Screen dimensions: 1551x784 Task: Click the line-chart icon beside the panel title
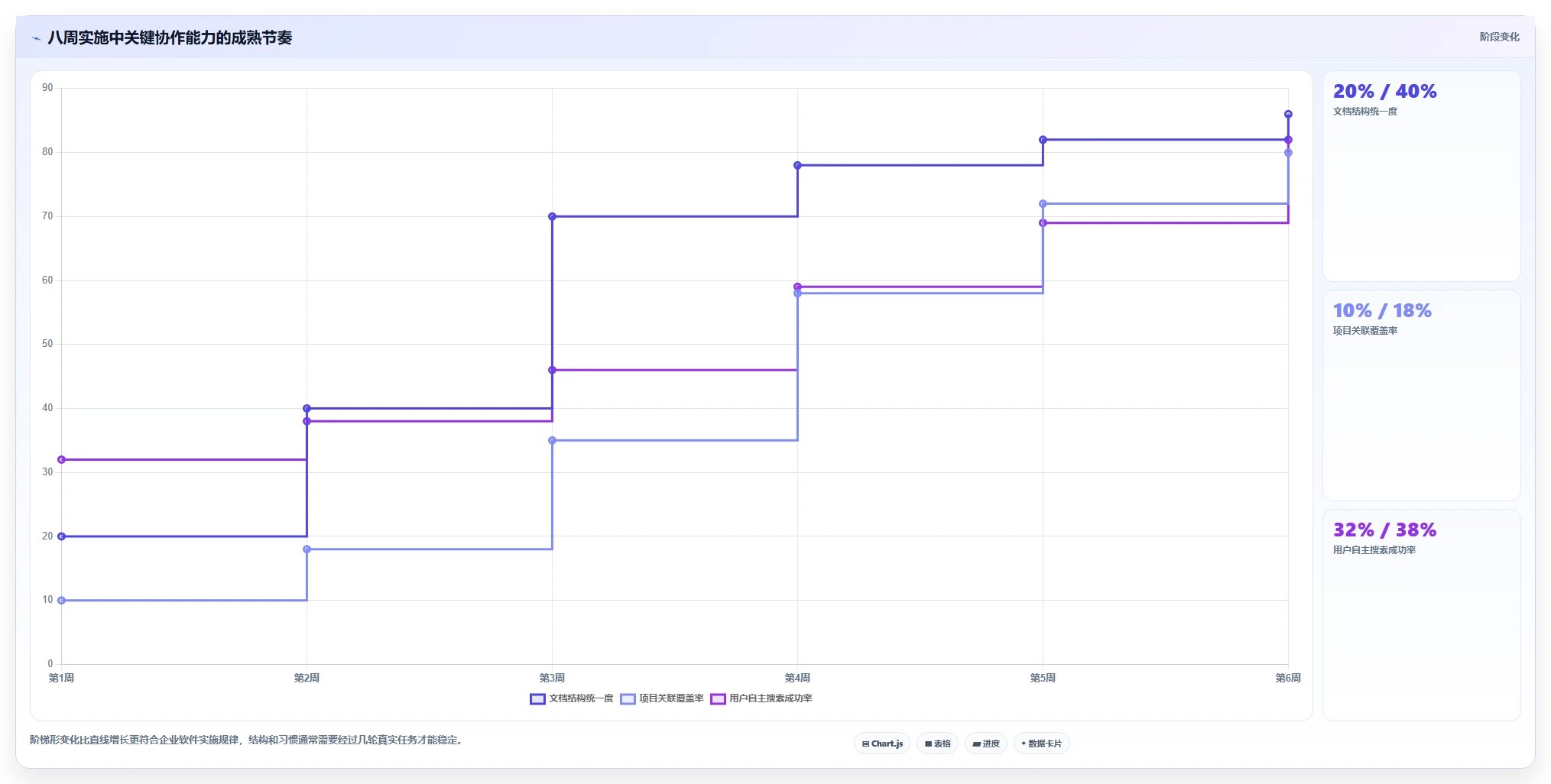[x=36, y=38]
